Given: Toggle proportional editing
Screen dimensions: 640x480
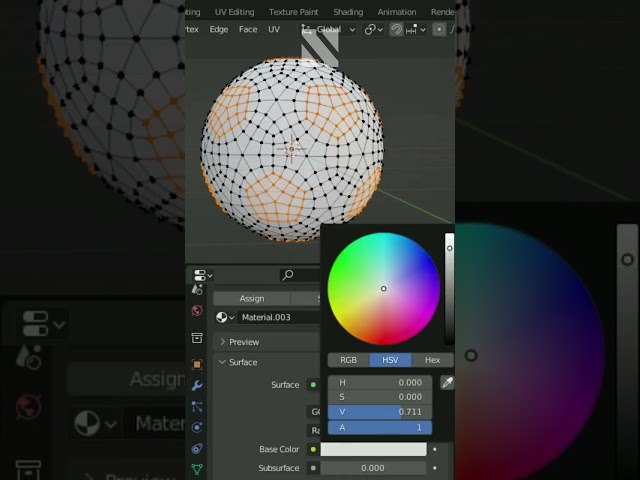Looking at the screenshot, I should [x=439, y=29].
